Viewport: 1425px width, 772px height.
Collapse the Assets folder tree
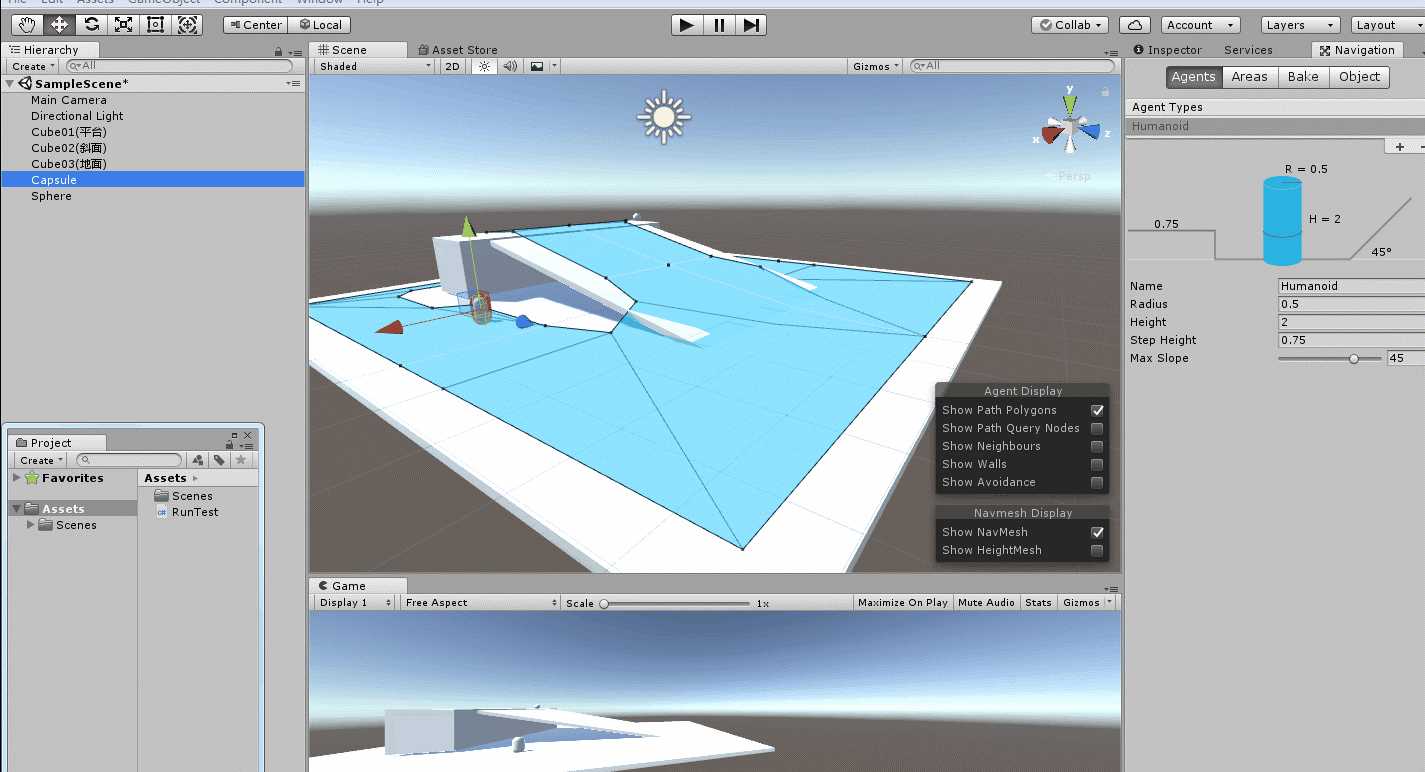(x=16, y=509)
